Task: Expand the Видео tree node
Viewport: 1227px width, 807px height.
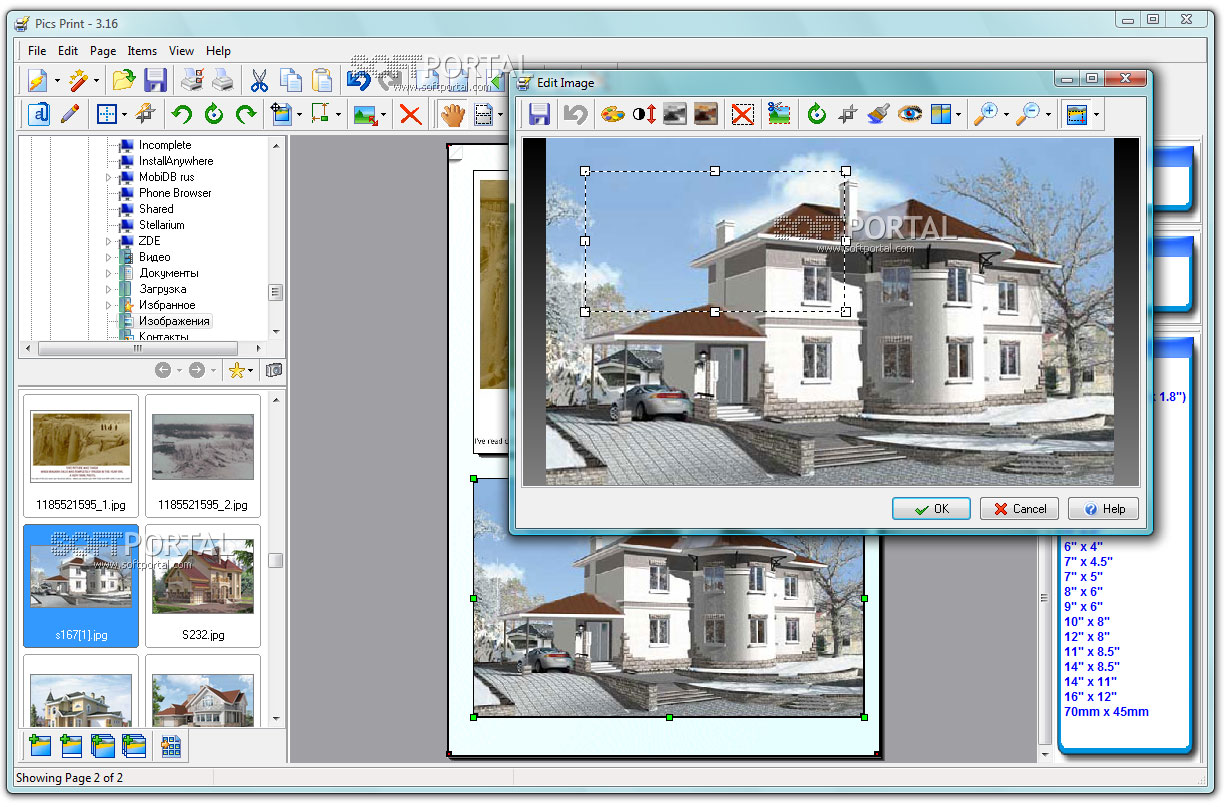Action: [109, 257]
